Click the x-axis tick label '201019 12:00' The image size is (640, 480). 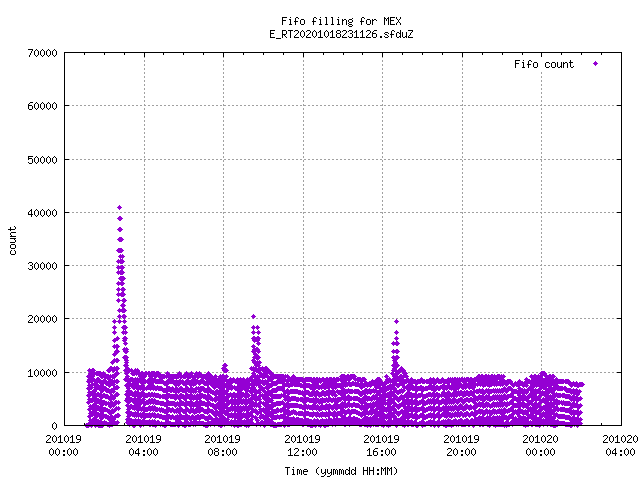[302, 446]
